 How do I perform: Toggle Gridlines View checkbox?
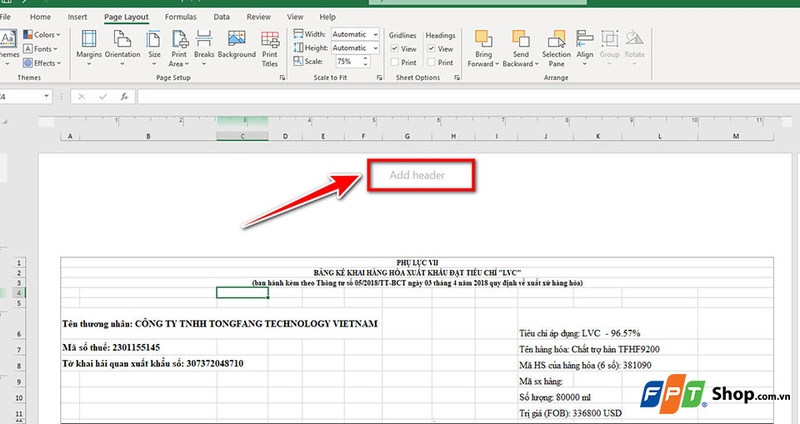(394, 48)
